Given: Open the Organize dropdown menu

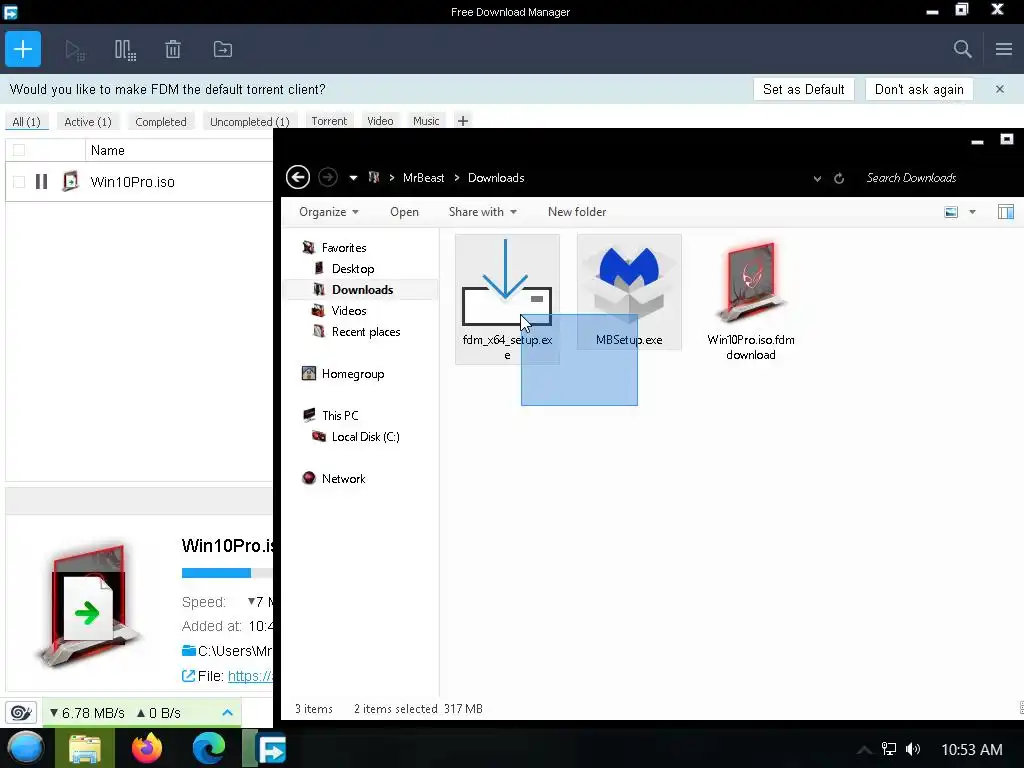Looking at the screenshot, I should (x=328, y=212).
